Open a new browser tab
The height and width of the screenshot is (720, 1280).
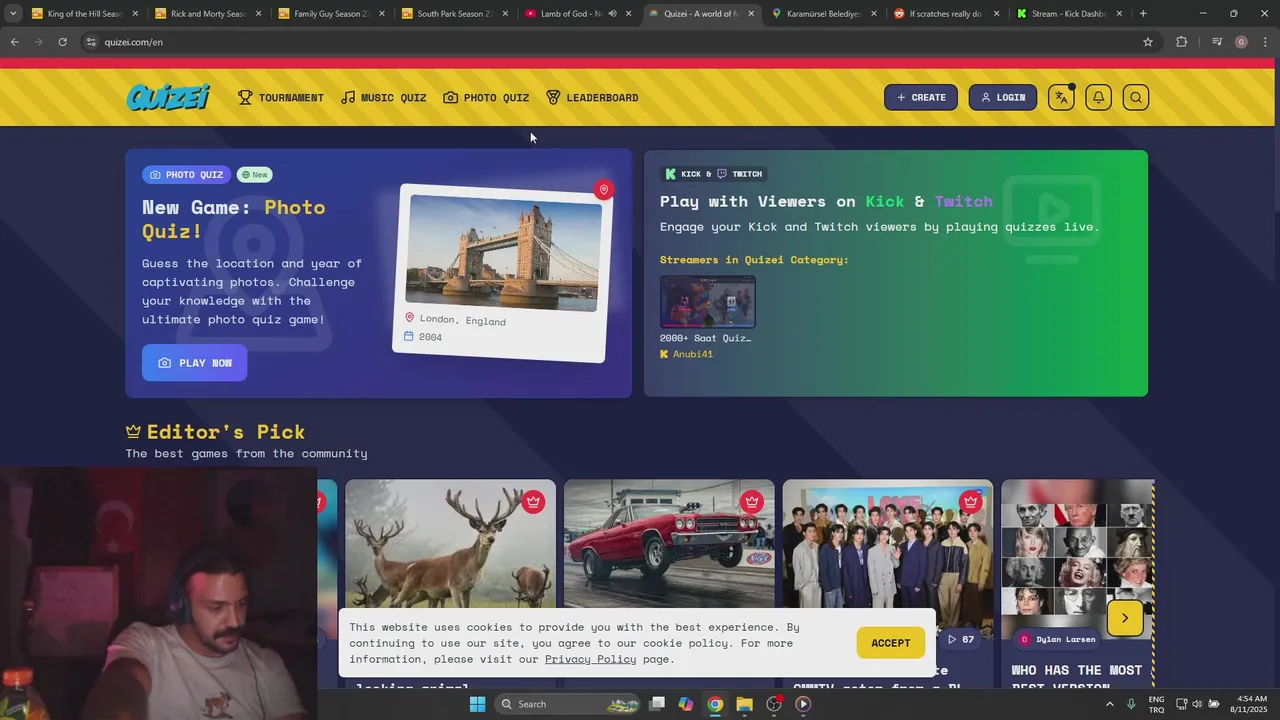tap(1143, 14)
